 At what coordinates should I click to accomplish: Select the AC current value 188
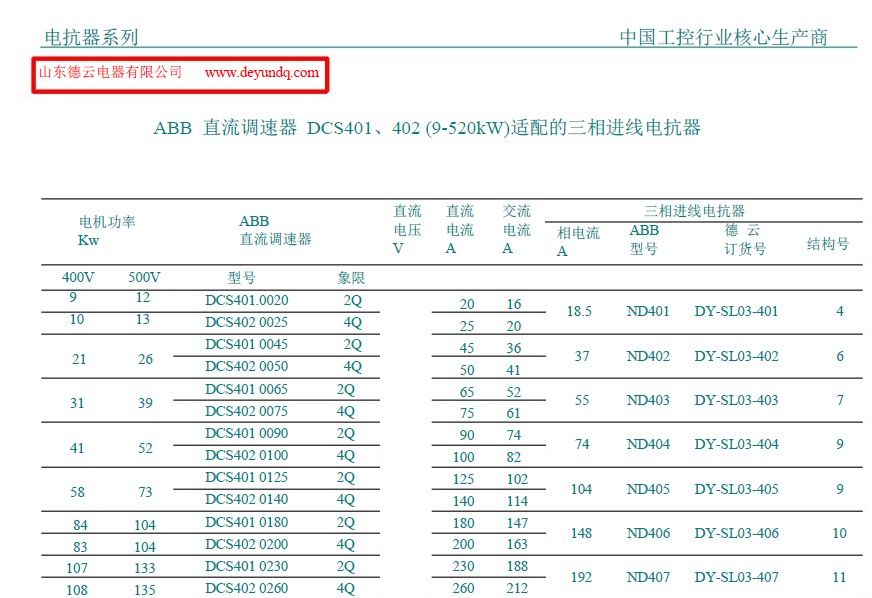[x=517, y=566]
